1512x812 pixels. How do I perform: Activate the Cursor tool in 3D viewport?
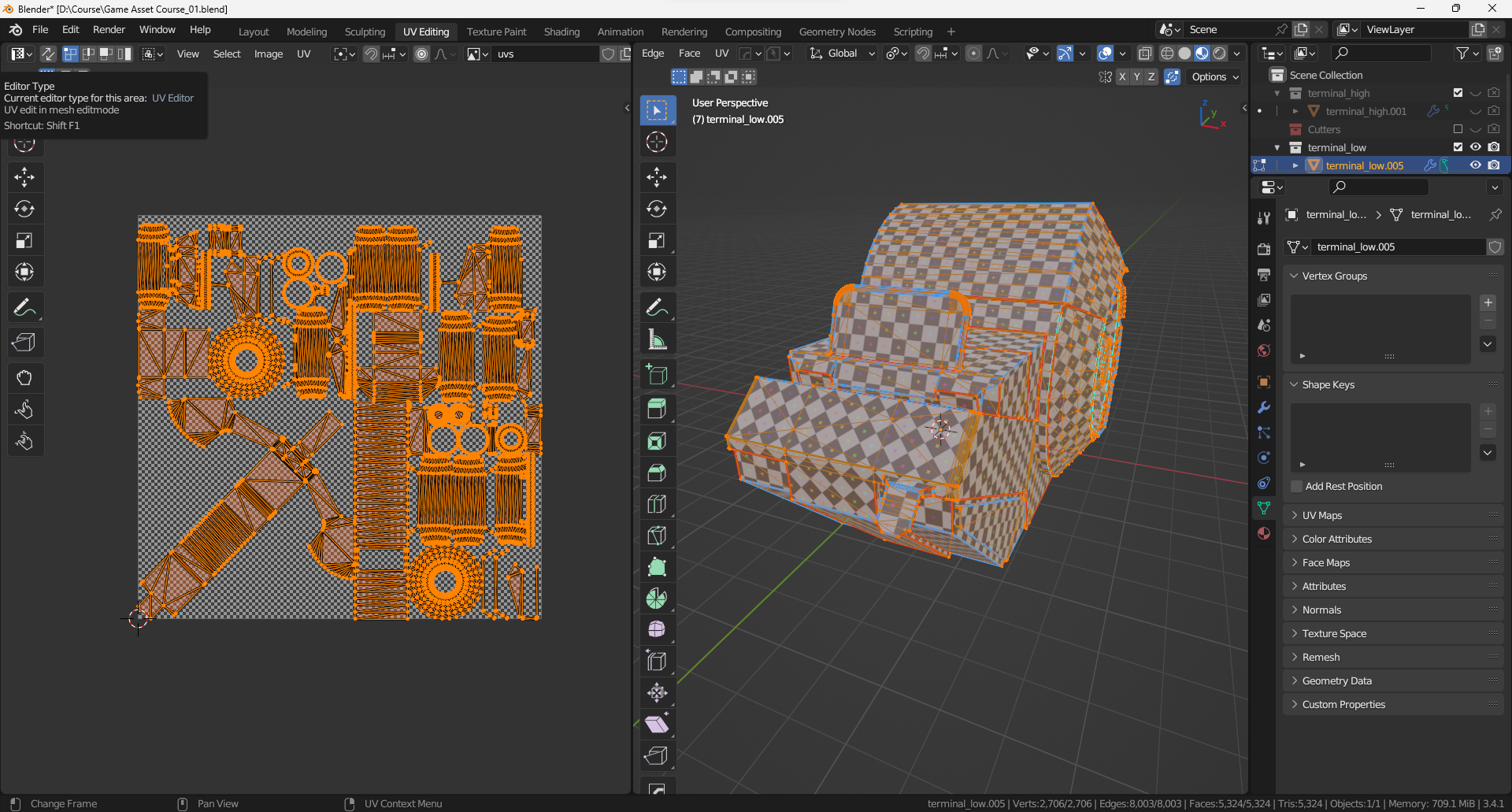(x=657, y=142)
